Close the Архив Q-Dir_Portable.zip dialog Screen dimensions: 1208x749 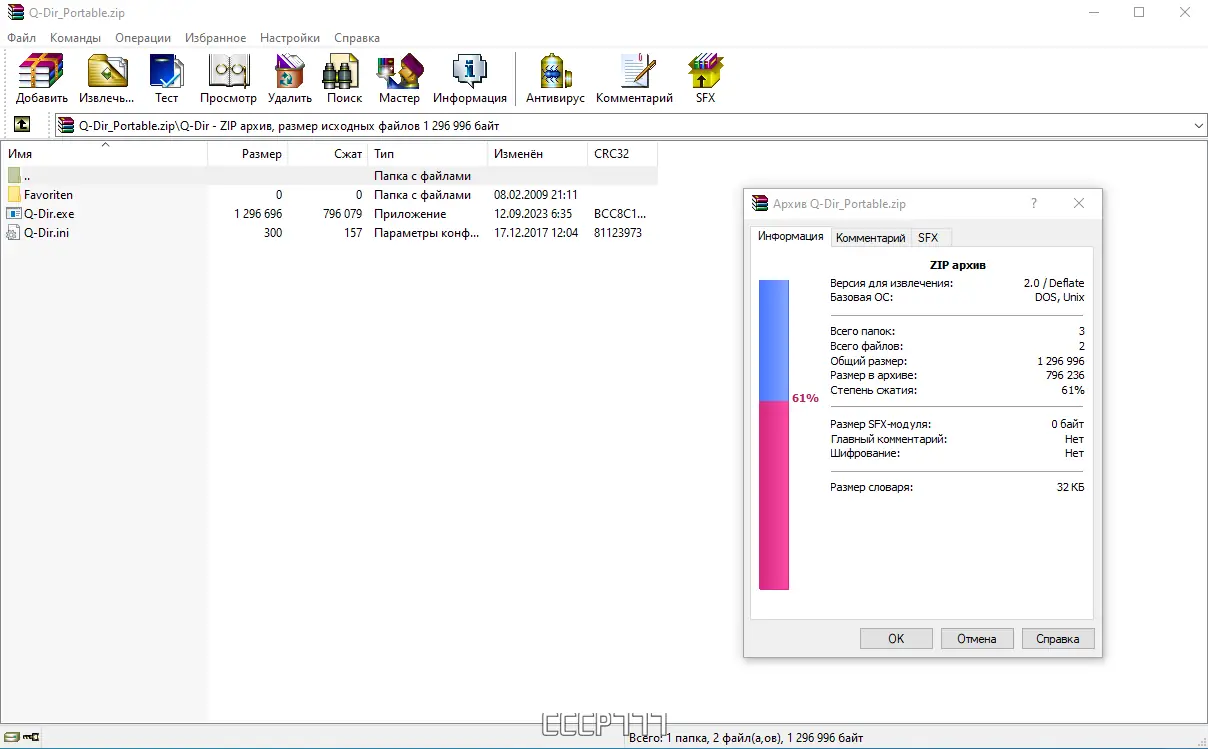pos(1079,203)
